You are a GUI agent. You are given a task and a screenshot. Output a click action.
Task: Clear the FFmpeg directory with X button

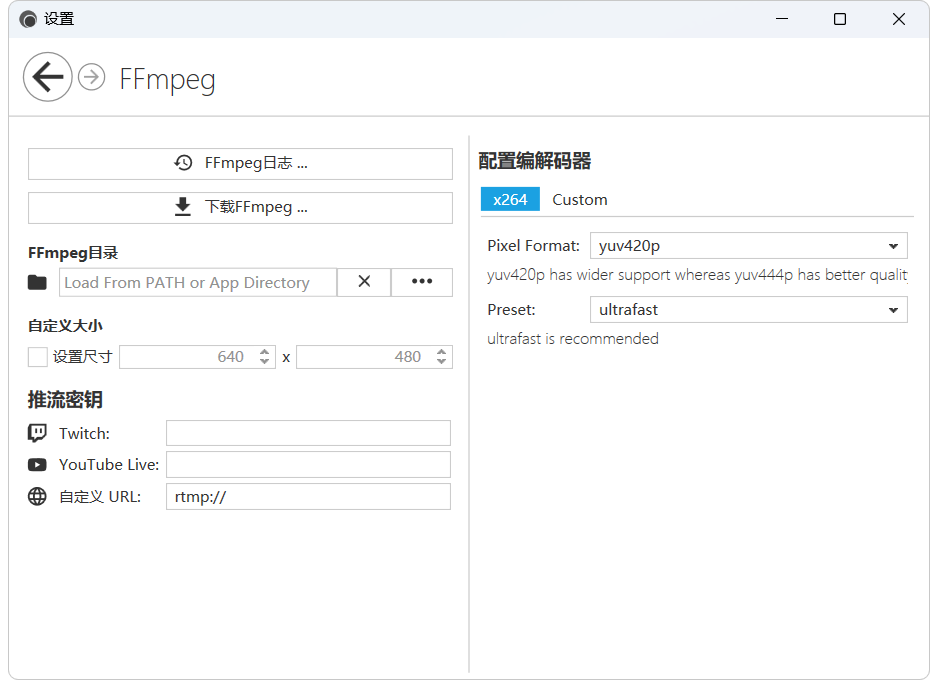click(365, 283)
